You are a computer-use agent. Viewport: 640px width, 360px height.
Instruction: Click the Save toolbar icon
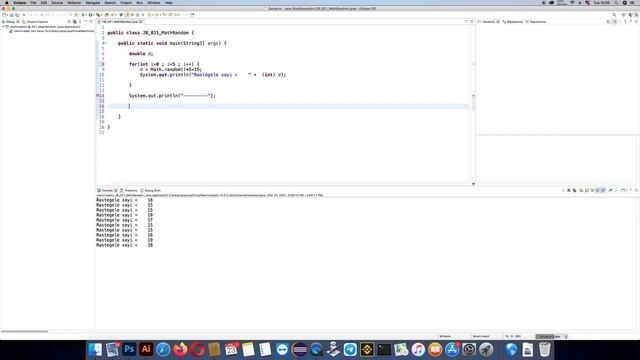point(12,15)
